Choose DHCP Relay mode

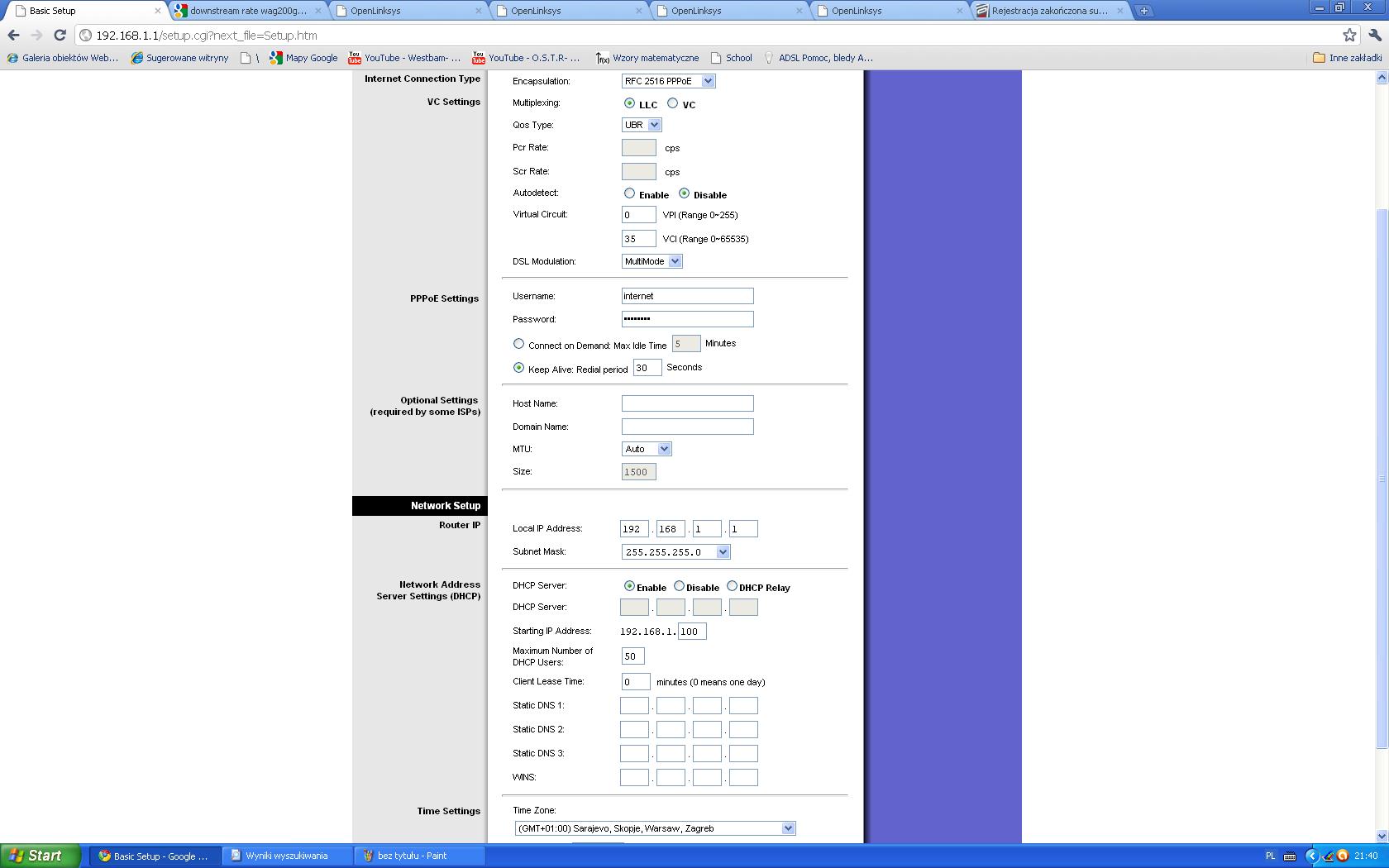click(x=733, y=586)
